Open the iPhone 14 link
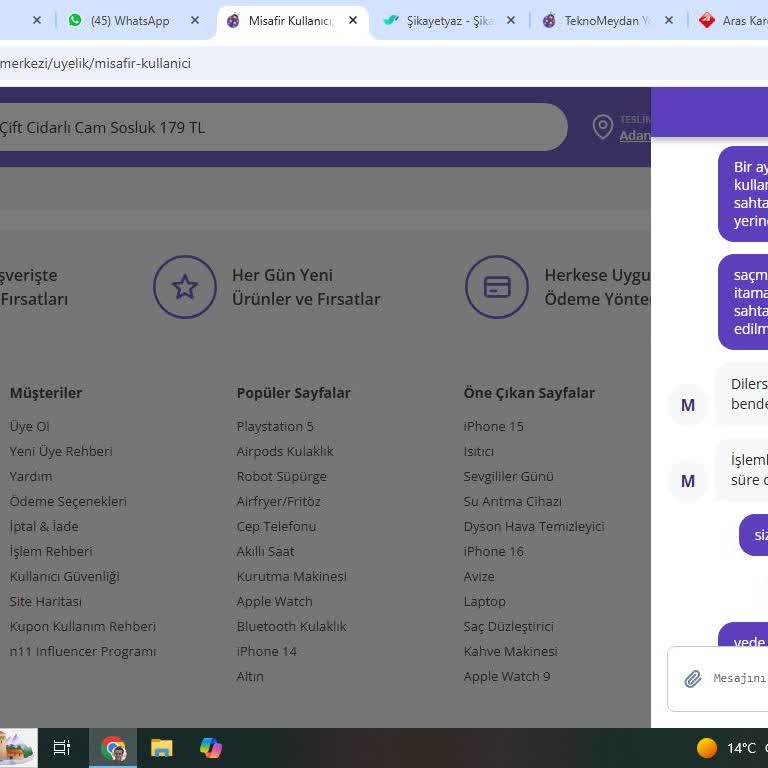 click(x=266, y=651)
